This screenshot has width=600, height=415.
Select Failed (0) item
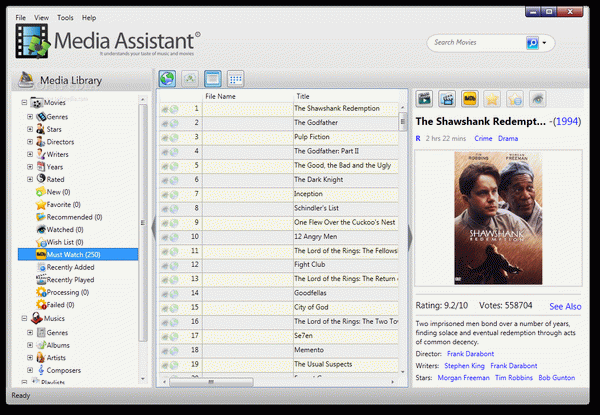click(x=55, y=305)
